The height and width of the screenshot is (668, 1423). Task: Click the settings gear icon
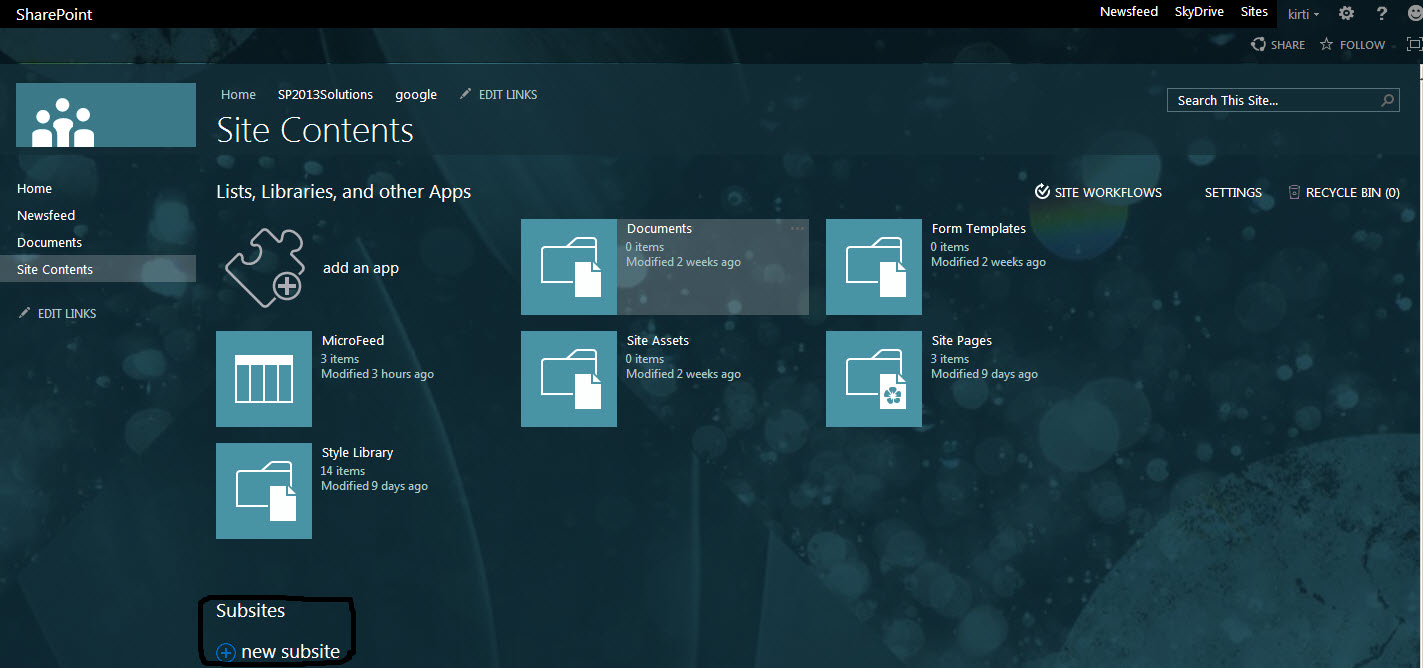[1346, 13]
